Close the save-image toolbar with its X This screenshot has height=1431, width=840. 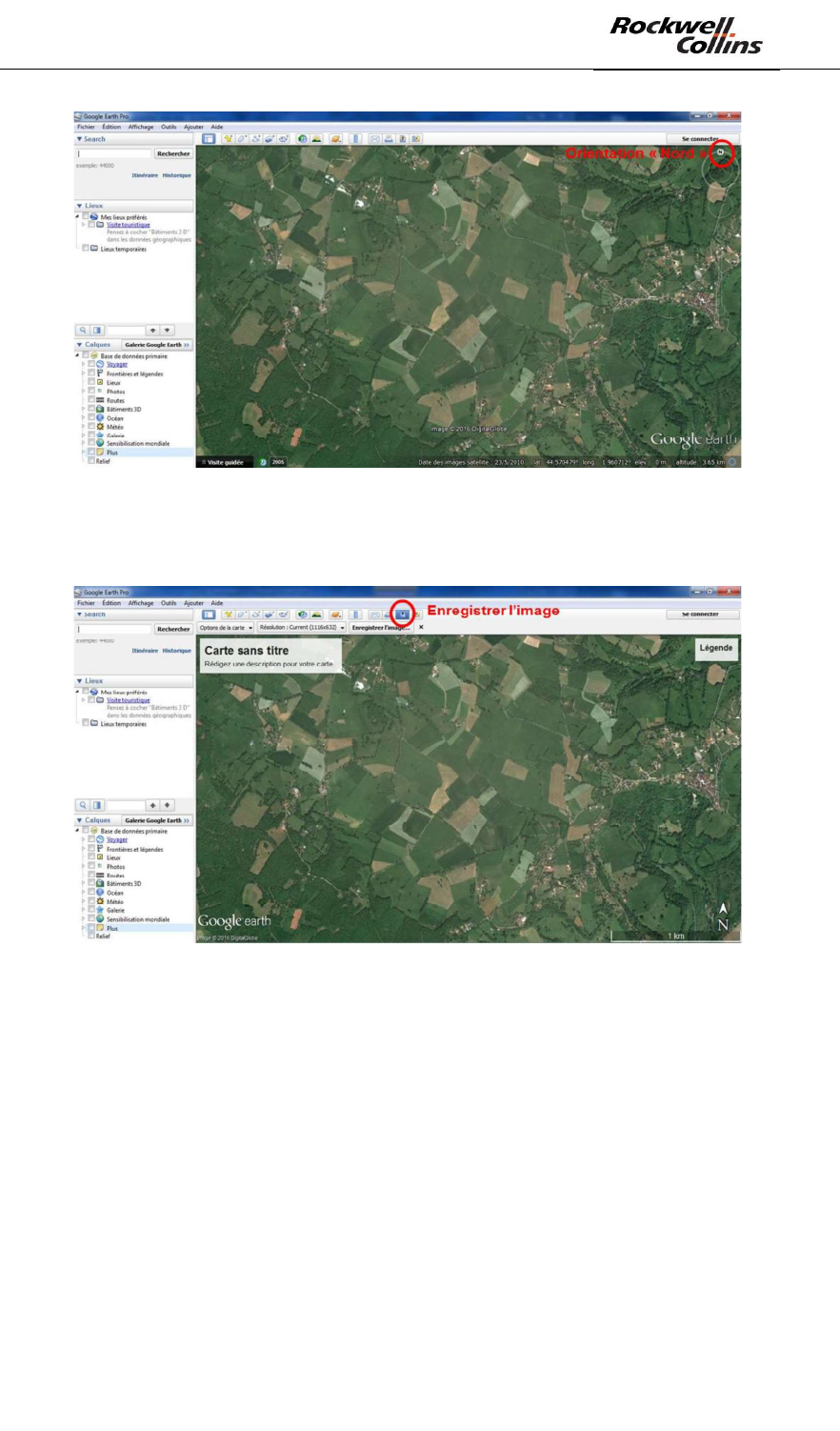coord(421,628)
